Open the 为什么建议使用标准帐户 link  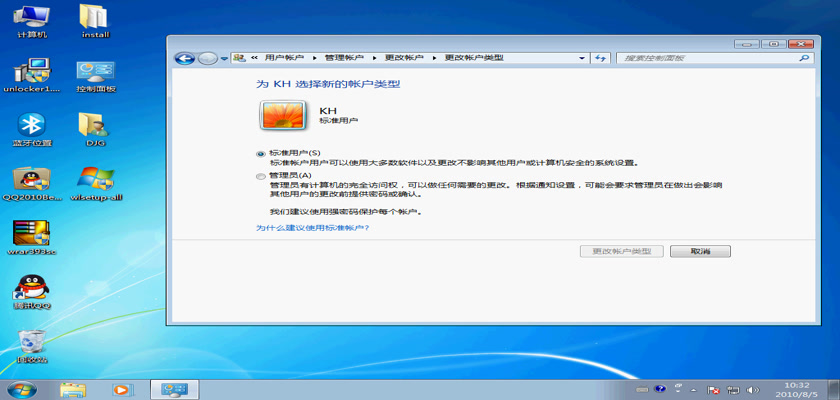coord(312,228)
